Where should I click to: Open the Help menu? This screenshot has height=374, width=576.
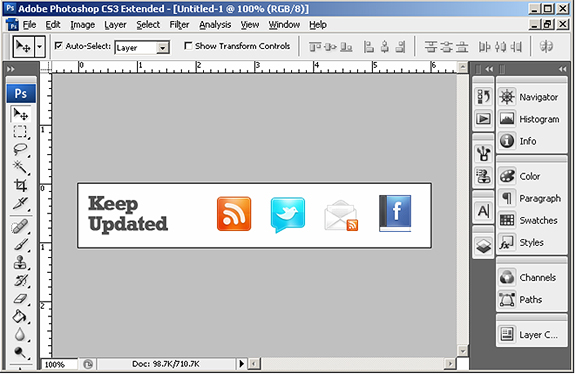click(x=317, y=25)
